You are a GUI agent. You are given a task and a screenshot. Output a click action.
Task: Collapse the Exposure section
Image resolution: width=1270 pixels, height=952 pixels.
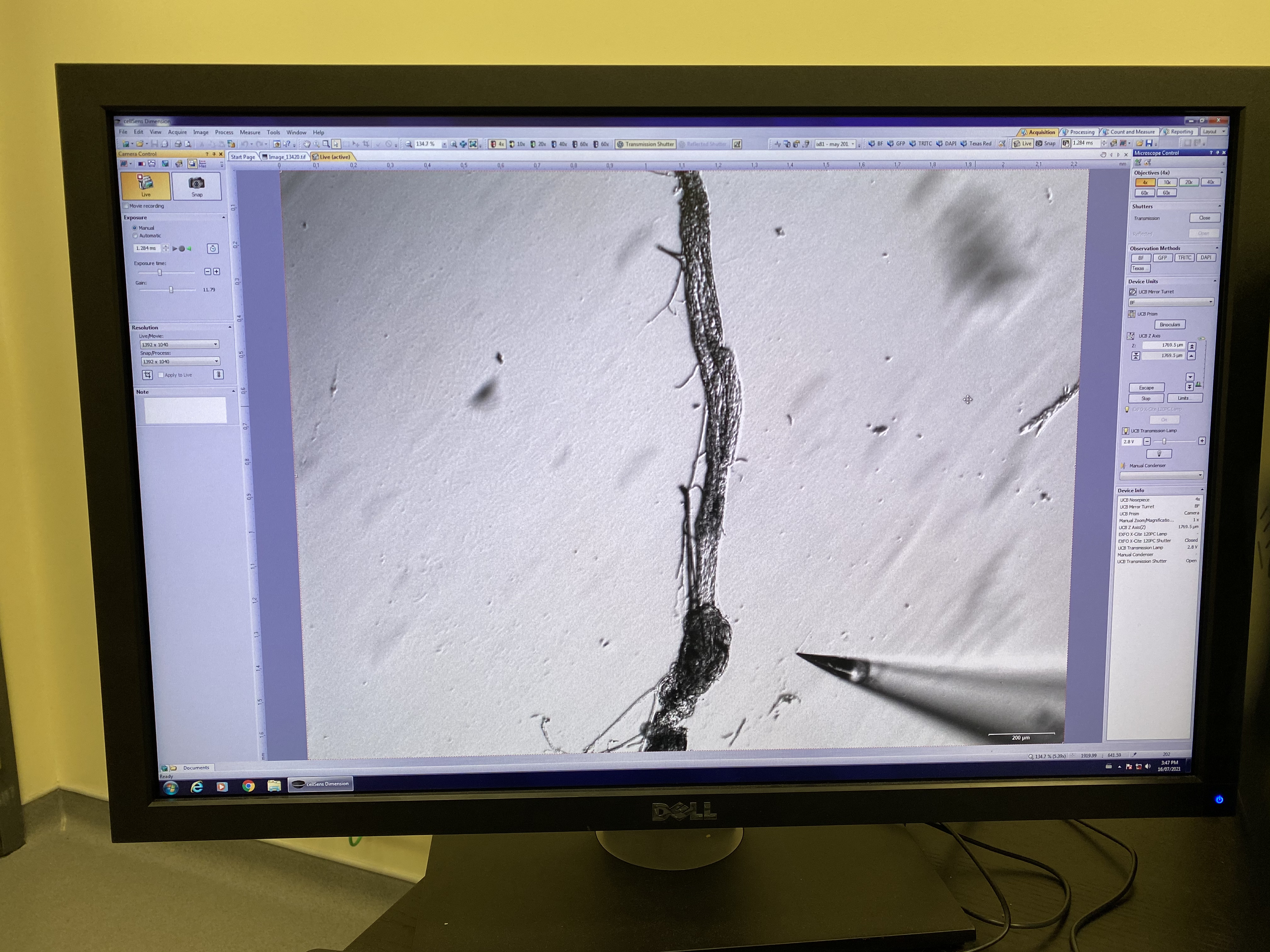pyautogui.click(x=223, y=218)
